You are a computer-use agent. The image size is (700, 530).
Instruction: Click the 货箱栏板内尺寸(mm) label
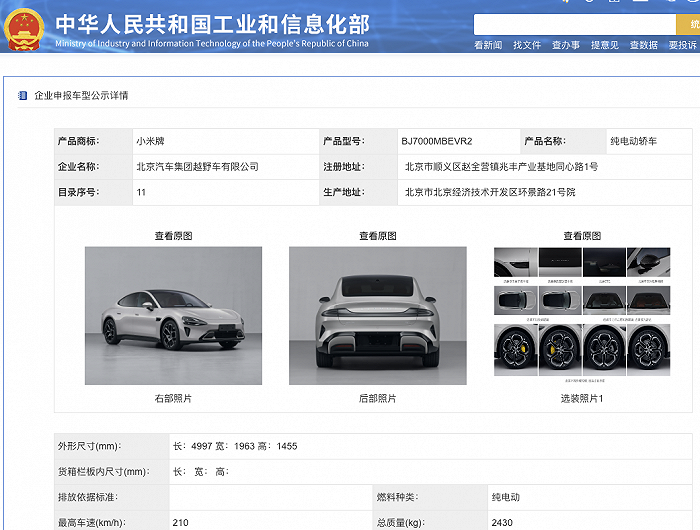[x=104, y=472]
